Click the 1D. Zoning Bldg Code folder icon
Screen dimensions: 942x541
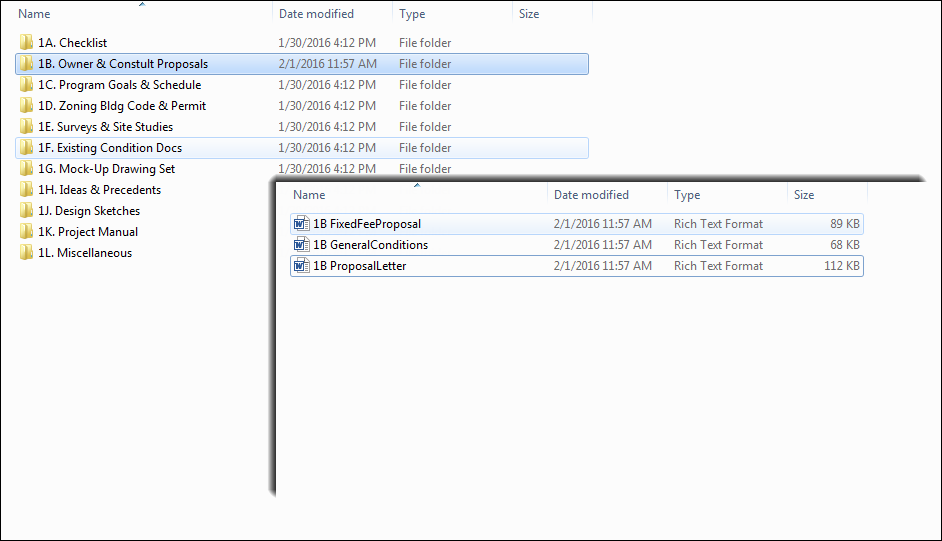[26, 106]
